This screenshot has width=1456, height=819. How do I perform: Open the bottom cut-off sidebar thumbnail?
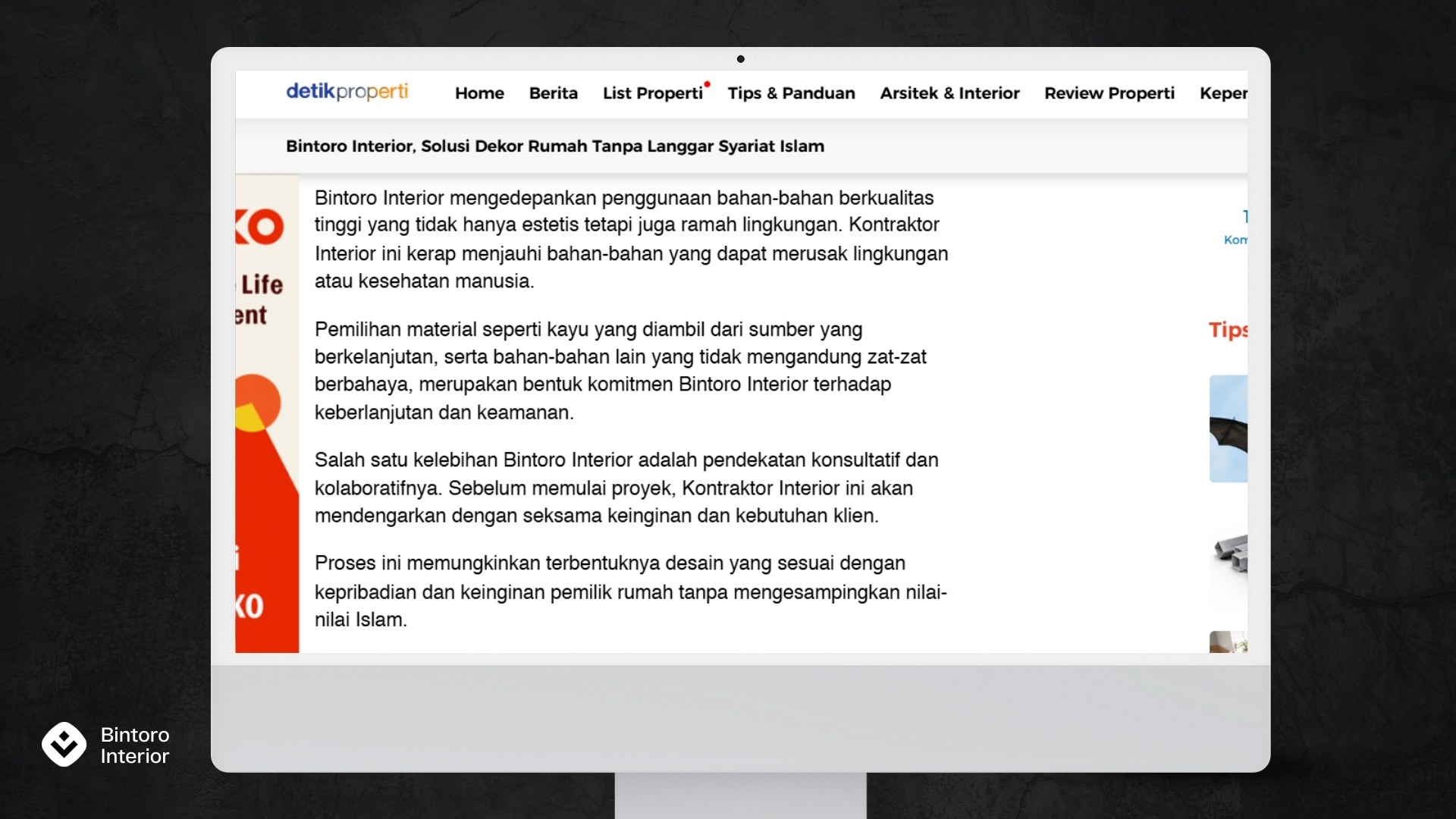click(1228, 642)
